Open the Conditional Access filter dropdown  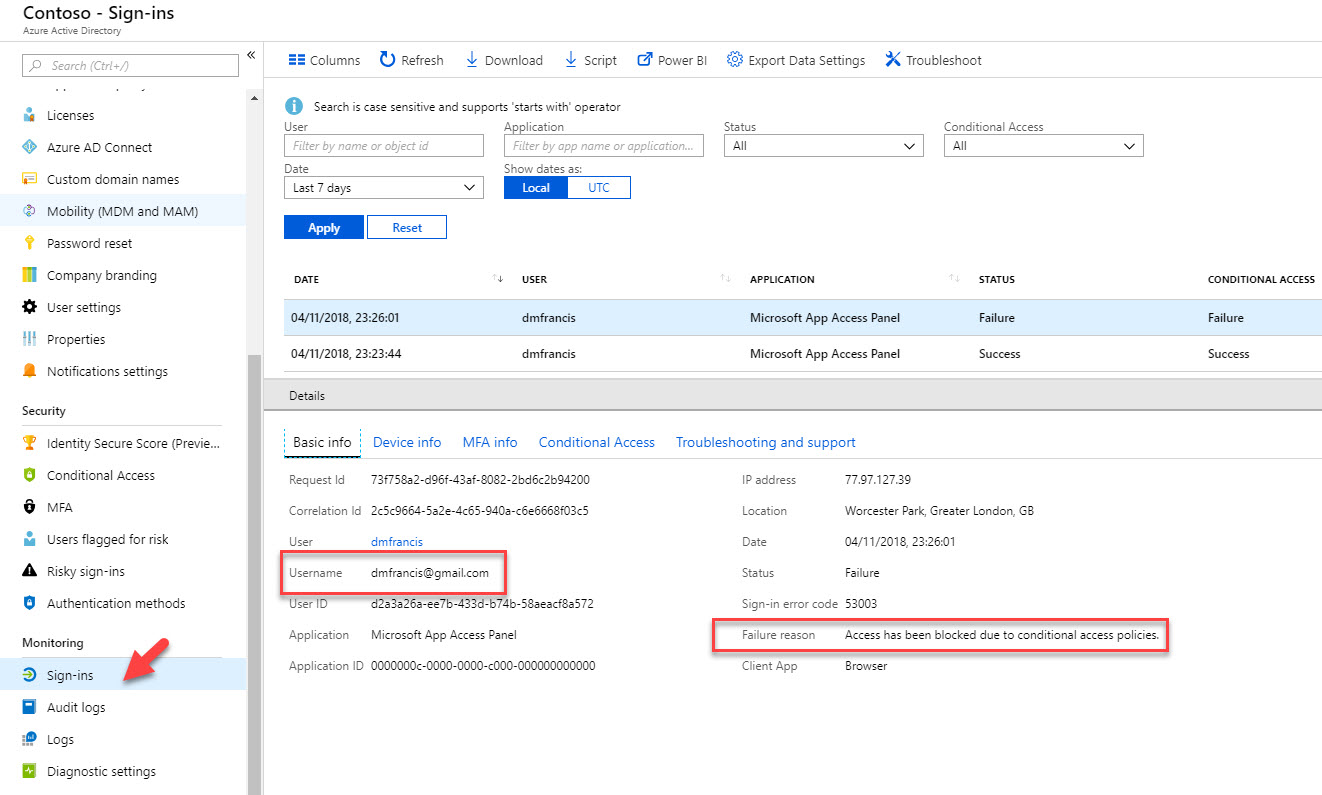[1043, 146]
